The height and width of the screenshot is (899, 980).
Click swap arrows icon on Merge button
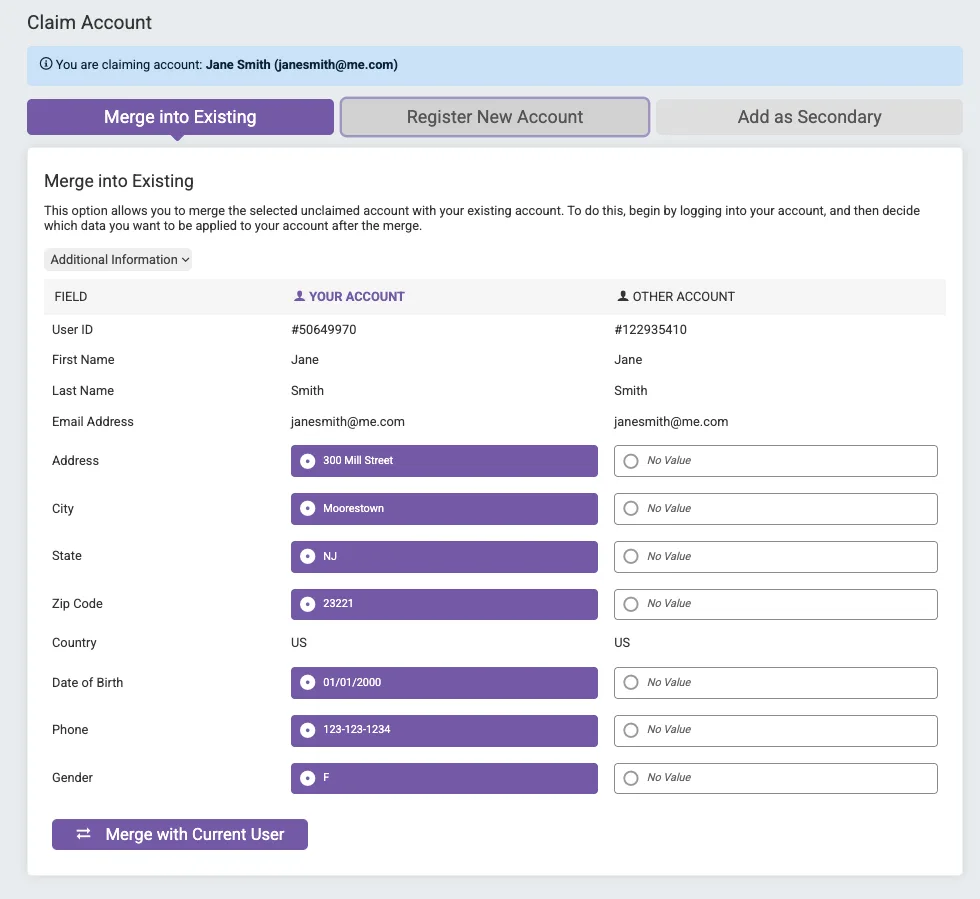point(84,834)
